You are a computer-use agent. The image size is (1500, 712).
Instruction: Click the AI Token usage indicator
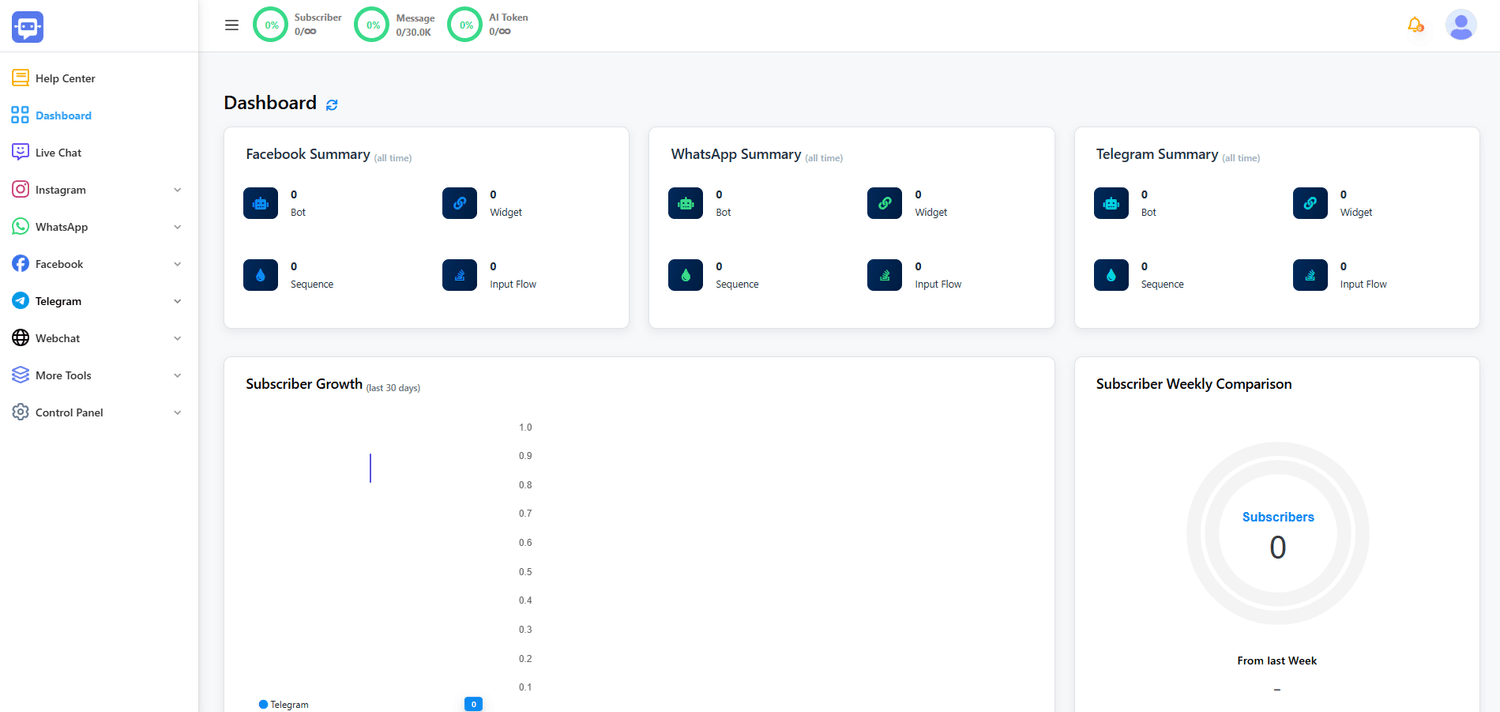pos(464,25)
